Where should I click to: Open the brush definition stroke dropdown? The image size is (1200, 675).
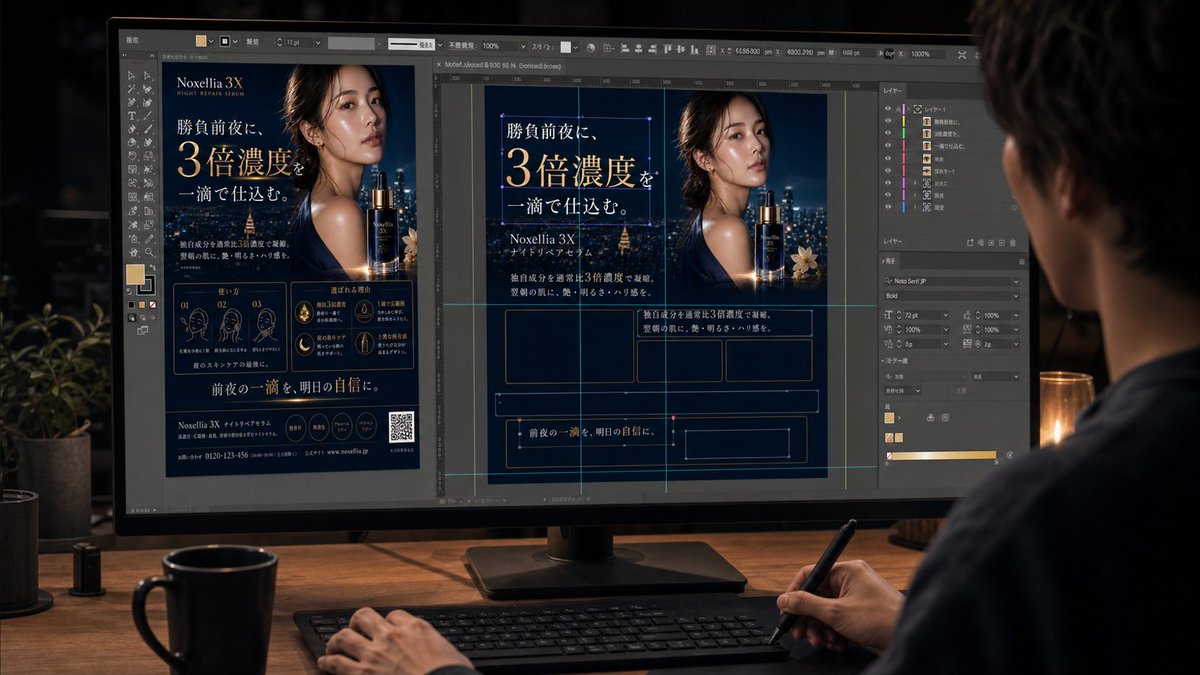click(440, 44)
